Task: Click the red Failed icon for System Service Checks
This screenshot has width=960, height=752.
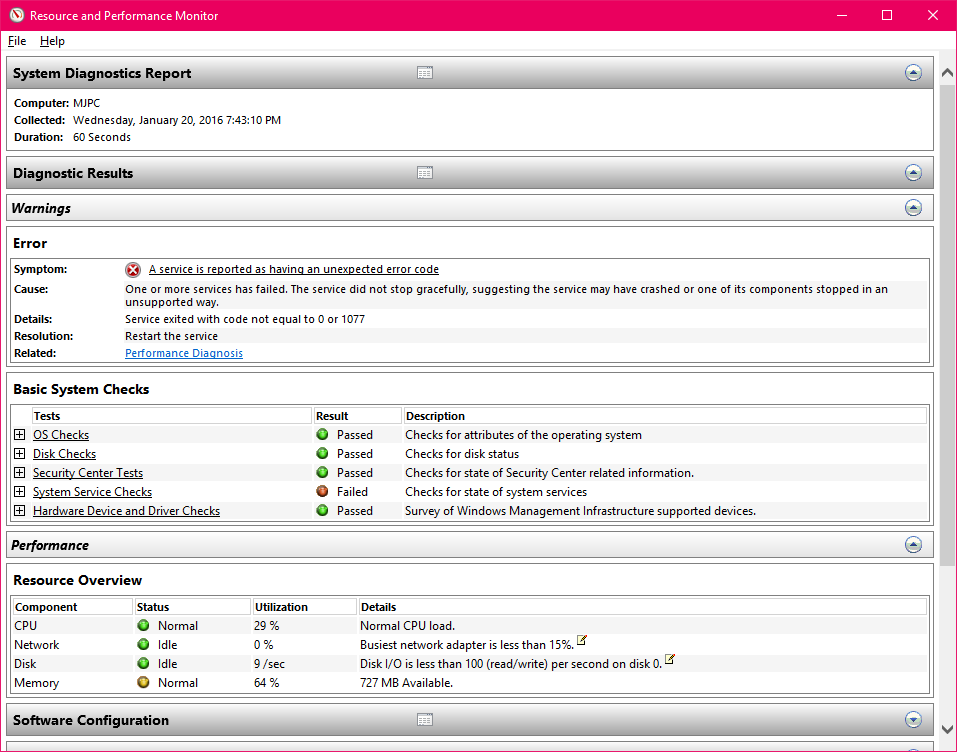Action: 323,492
